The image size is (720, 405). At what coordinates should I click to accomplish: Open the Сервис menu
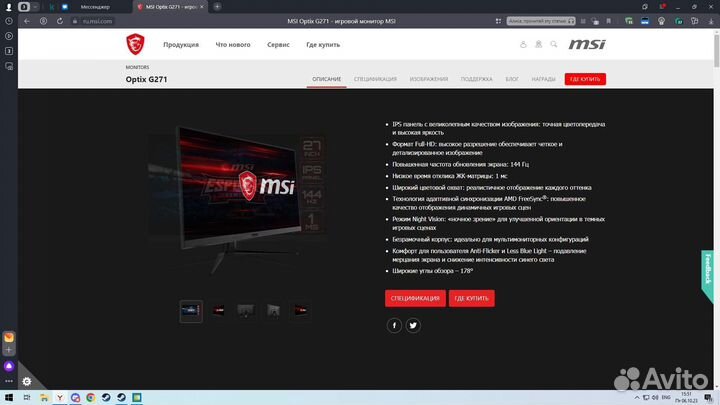tap(278, 45)
